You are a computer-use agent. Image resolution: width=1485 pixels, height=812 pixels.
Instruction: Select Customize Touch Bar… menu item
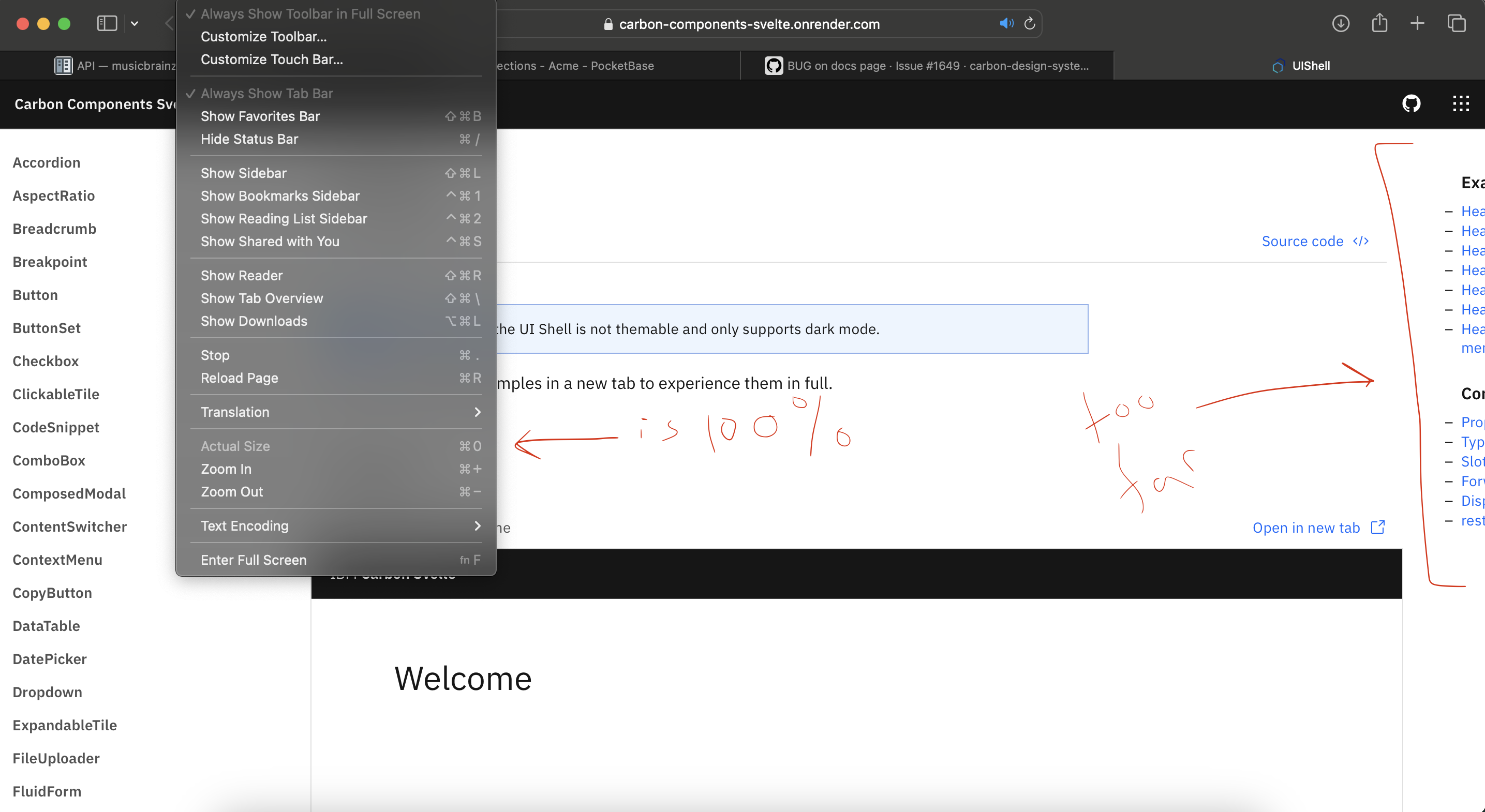335,59
